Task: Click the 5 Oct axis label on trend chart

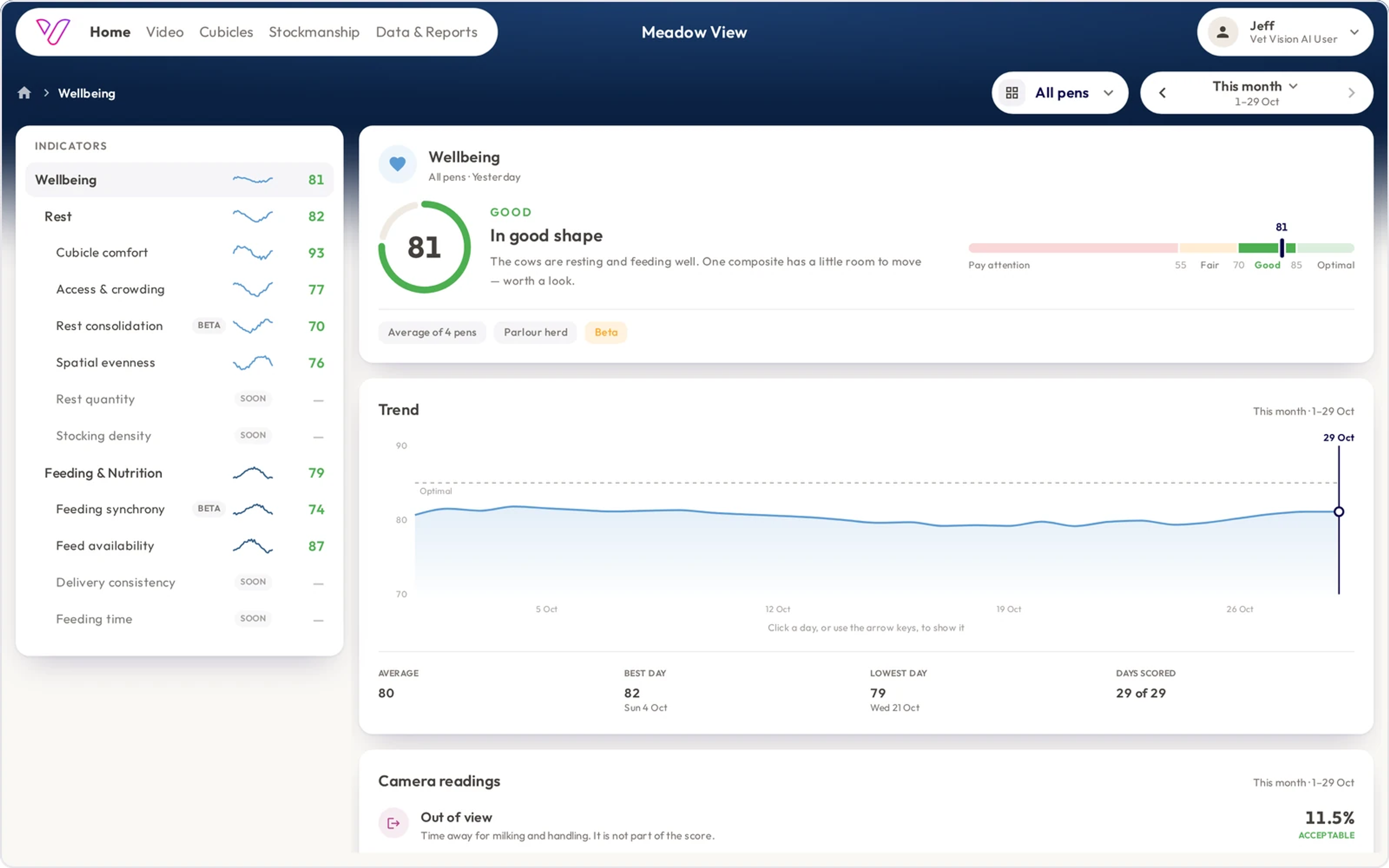Action: (547, 609)
